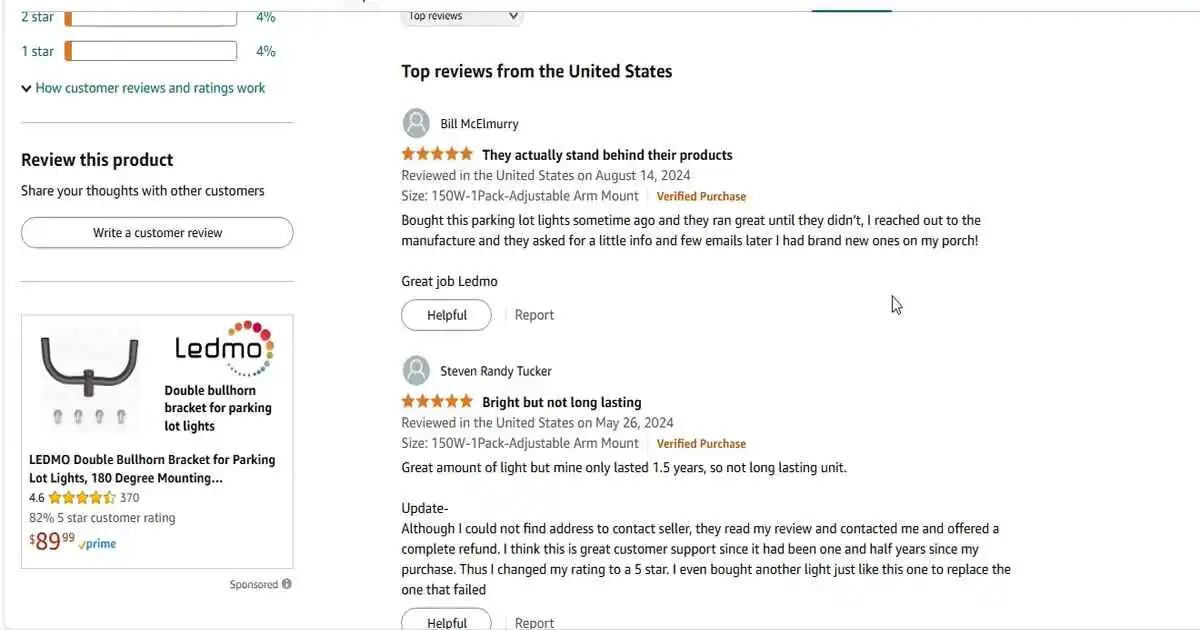This screenshot has width=1200, height=630.
Task: Click the five-star rating on Bill's review
Action: click(x=437, y=154)
